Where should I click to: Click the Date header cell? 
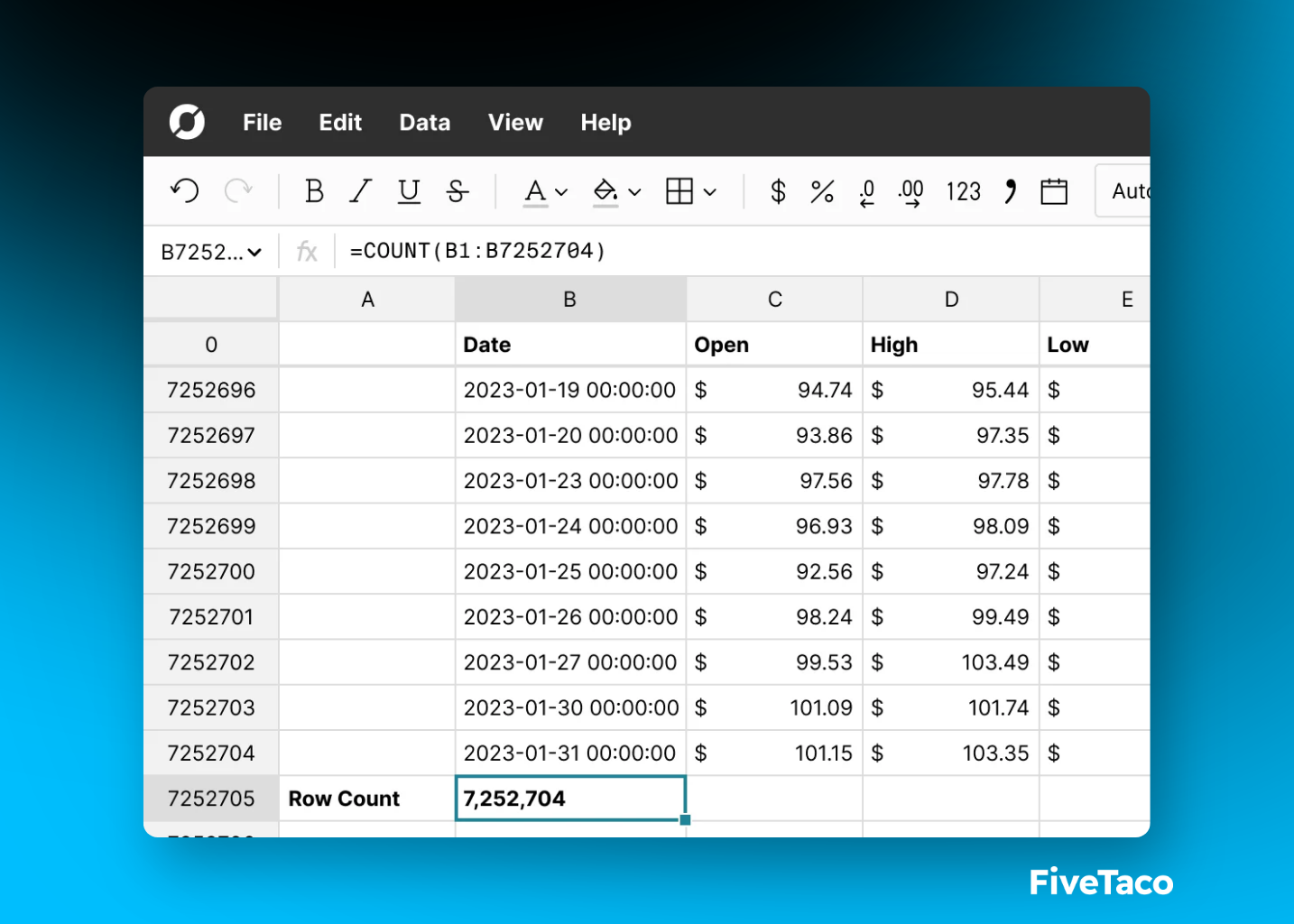coord(570,345)
